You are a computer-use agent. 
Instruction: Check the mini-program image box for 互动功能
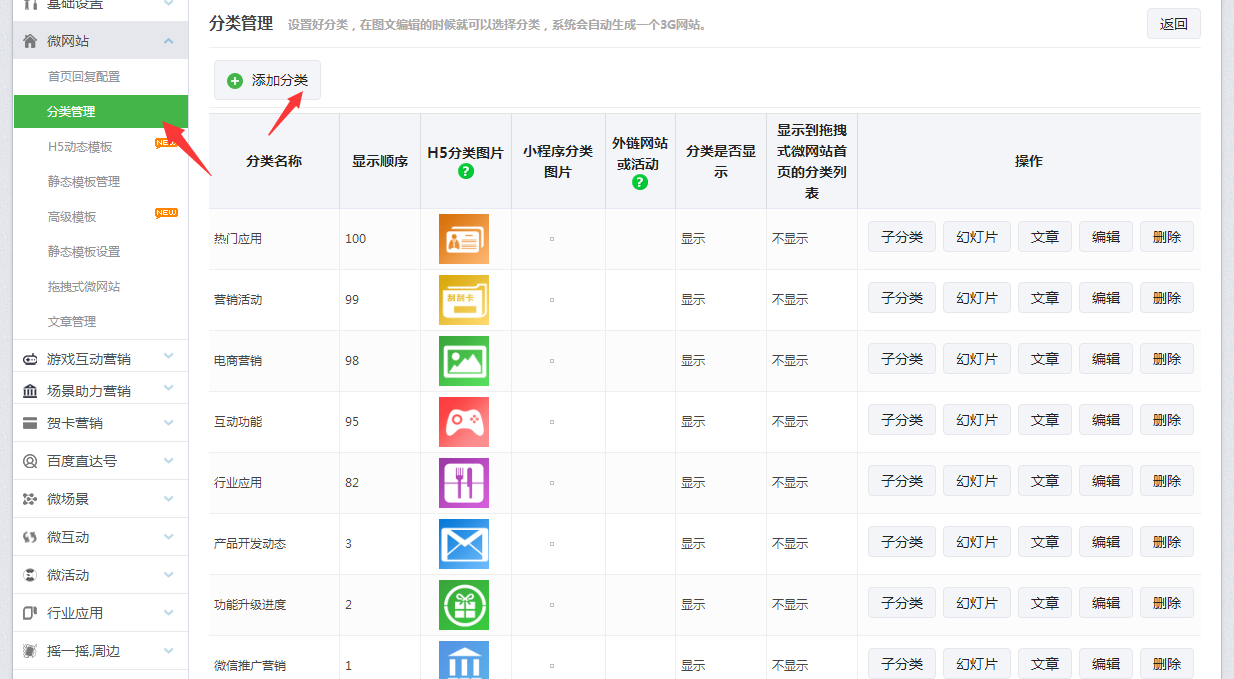point(551,420)
